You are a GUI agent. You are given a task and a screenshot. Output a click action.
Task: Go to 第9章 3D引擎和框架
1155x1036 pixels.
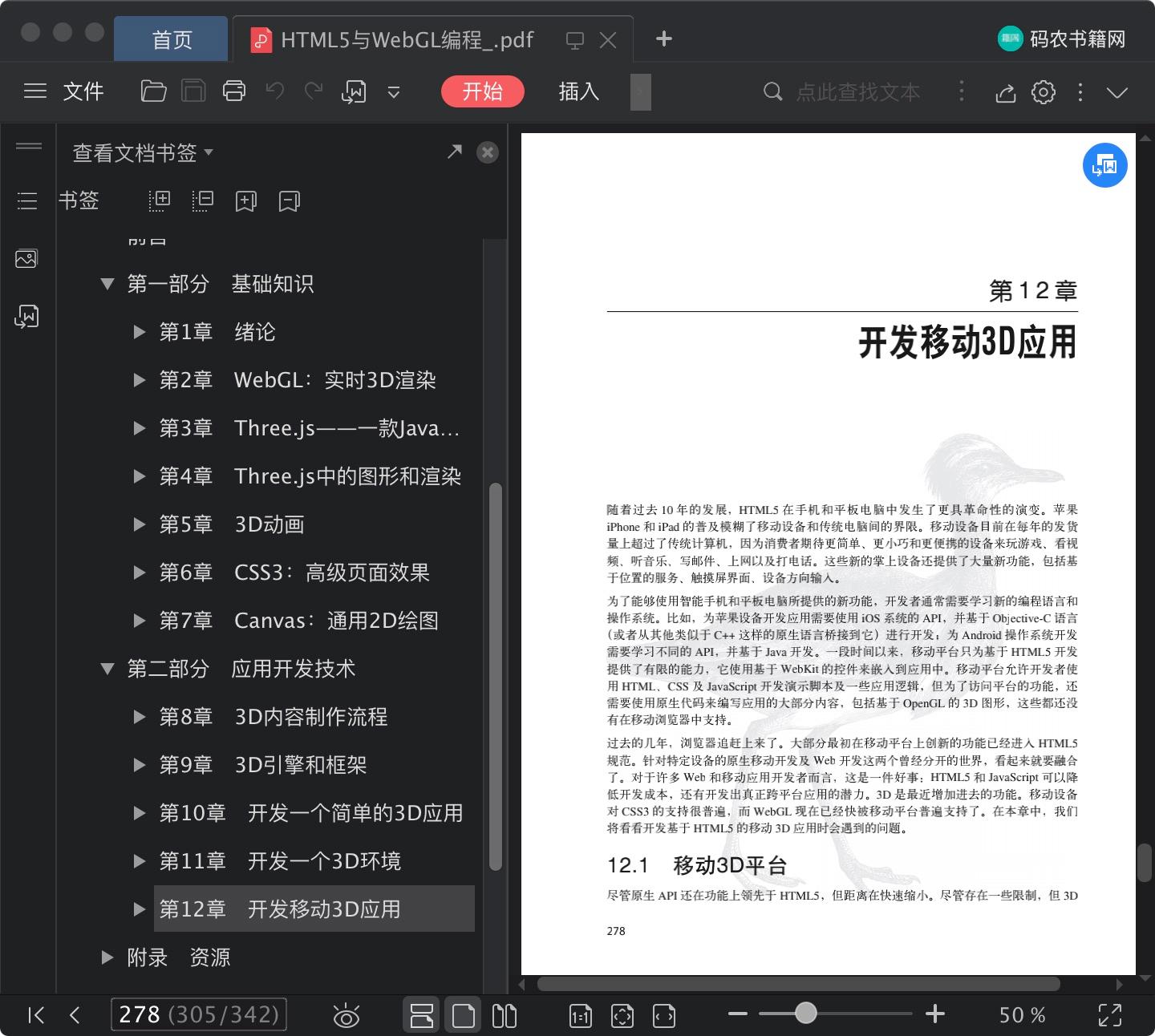(x=263, y=765)
